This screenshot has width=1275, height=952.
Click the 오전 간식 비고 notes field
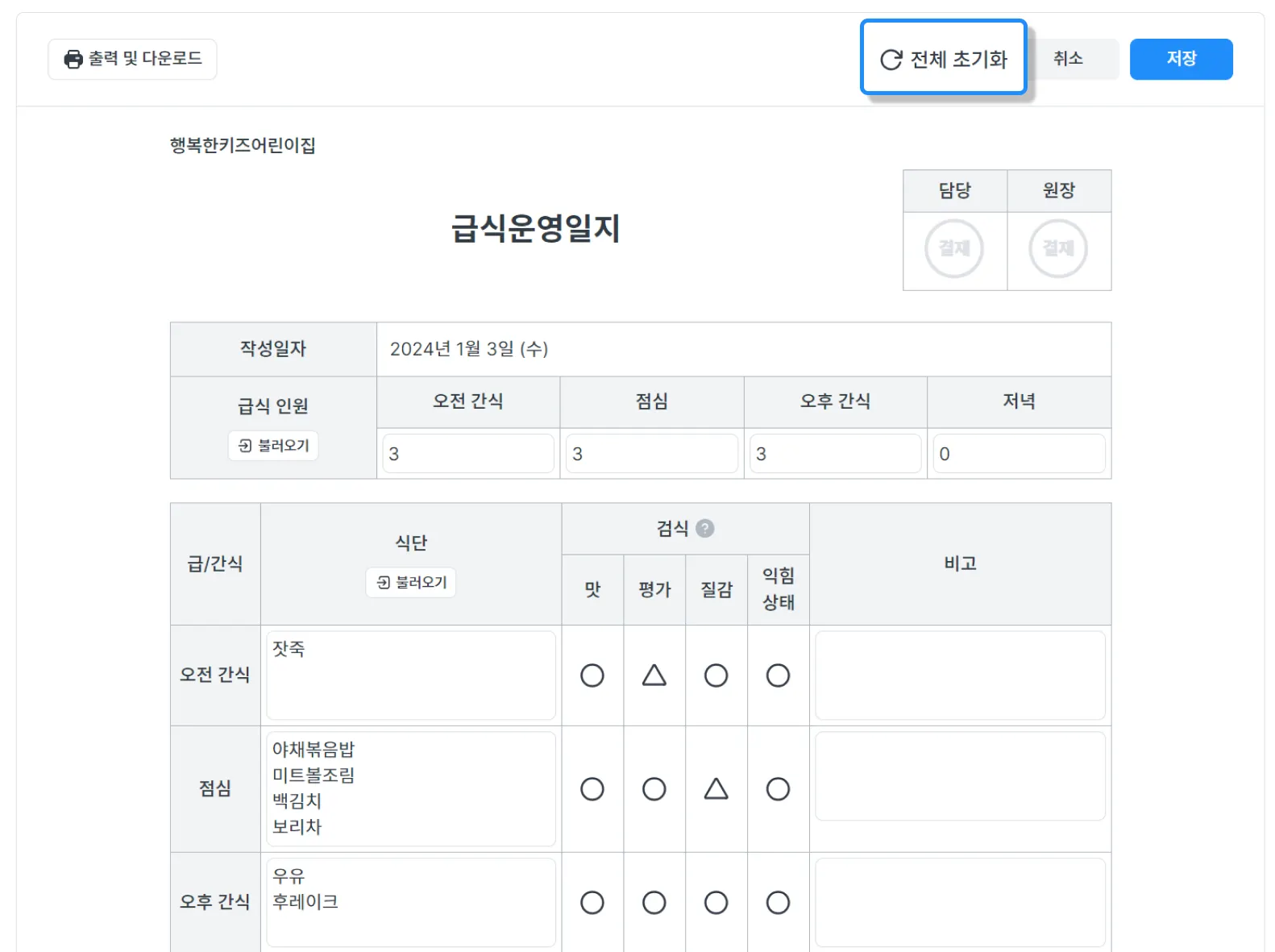click(x=960, y=676)
